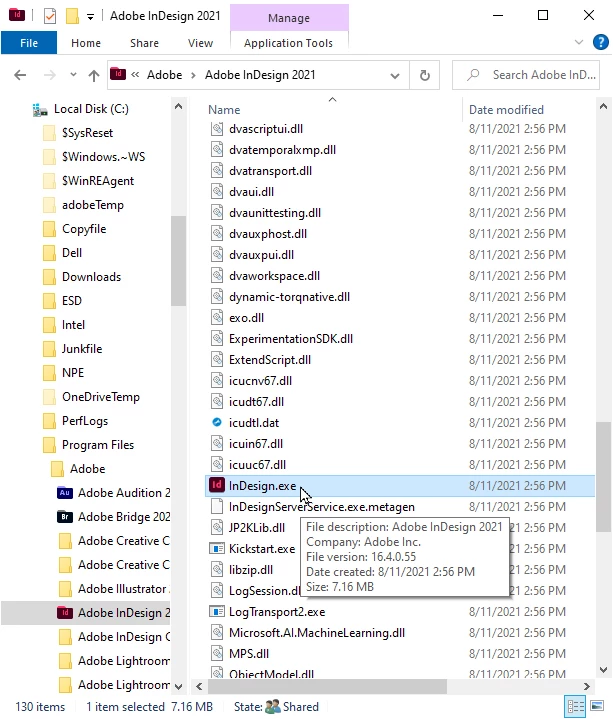Open the Customize Quick Access Toolbar dropdown
The width and height of the screenshot is (613, 719).
(x=90, y=17)
